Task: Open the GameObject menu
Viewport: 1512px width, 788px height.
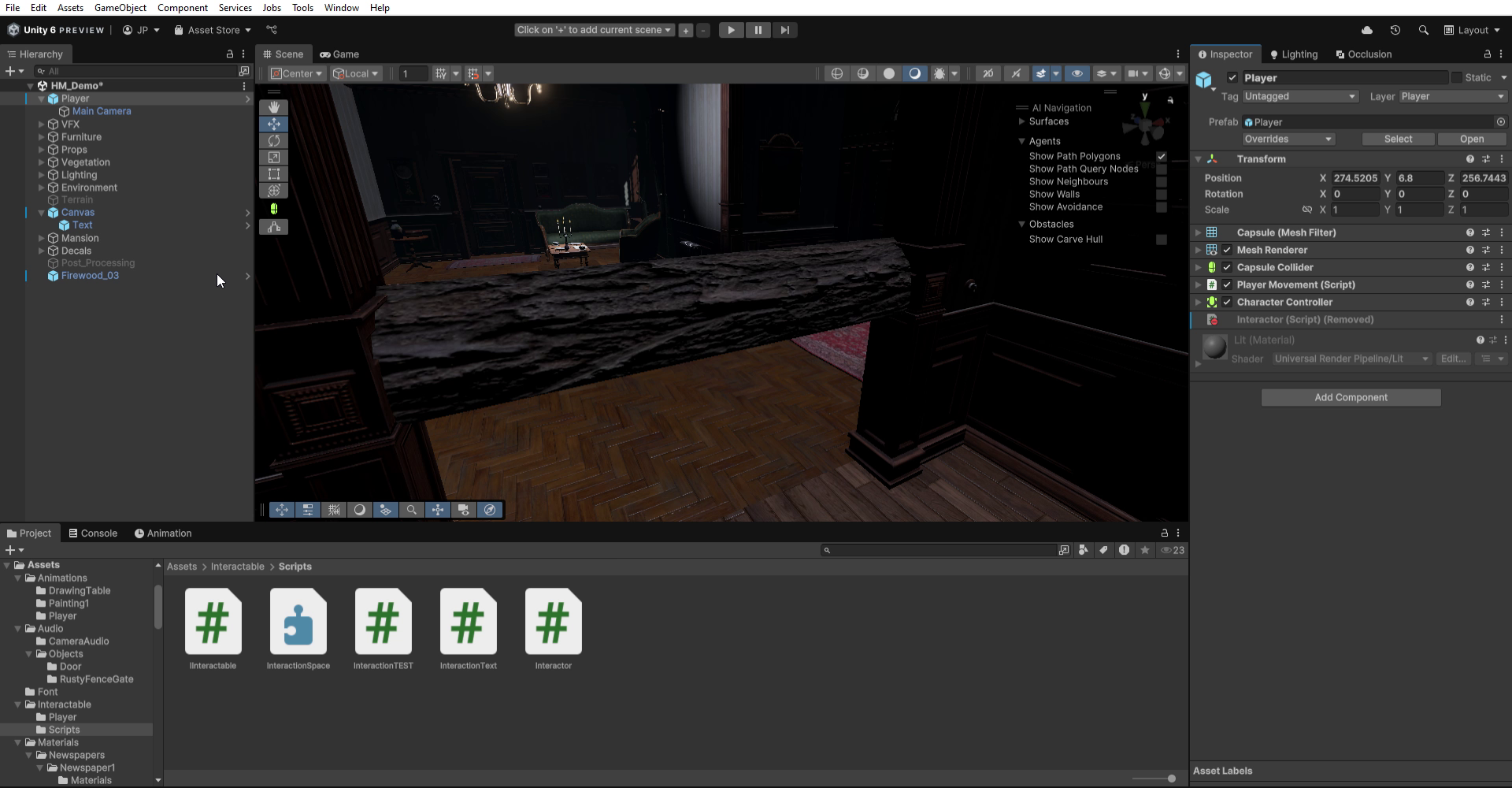Action: pyautogui.click(x=120, y=7)
